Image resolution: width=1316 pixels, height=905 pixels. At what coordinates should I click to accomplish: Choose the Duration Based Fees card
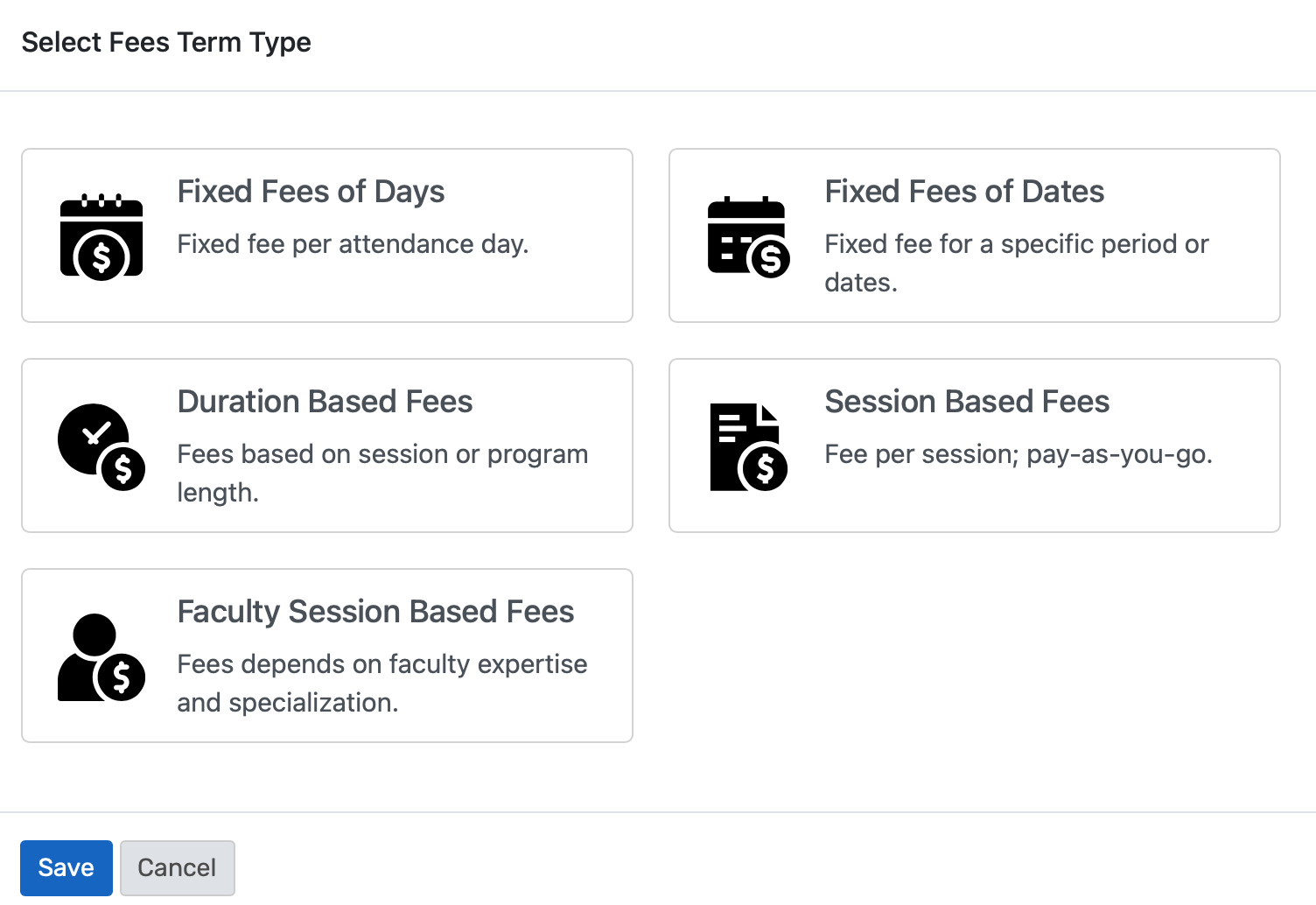coord(326,445)
